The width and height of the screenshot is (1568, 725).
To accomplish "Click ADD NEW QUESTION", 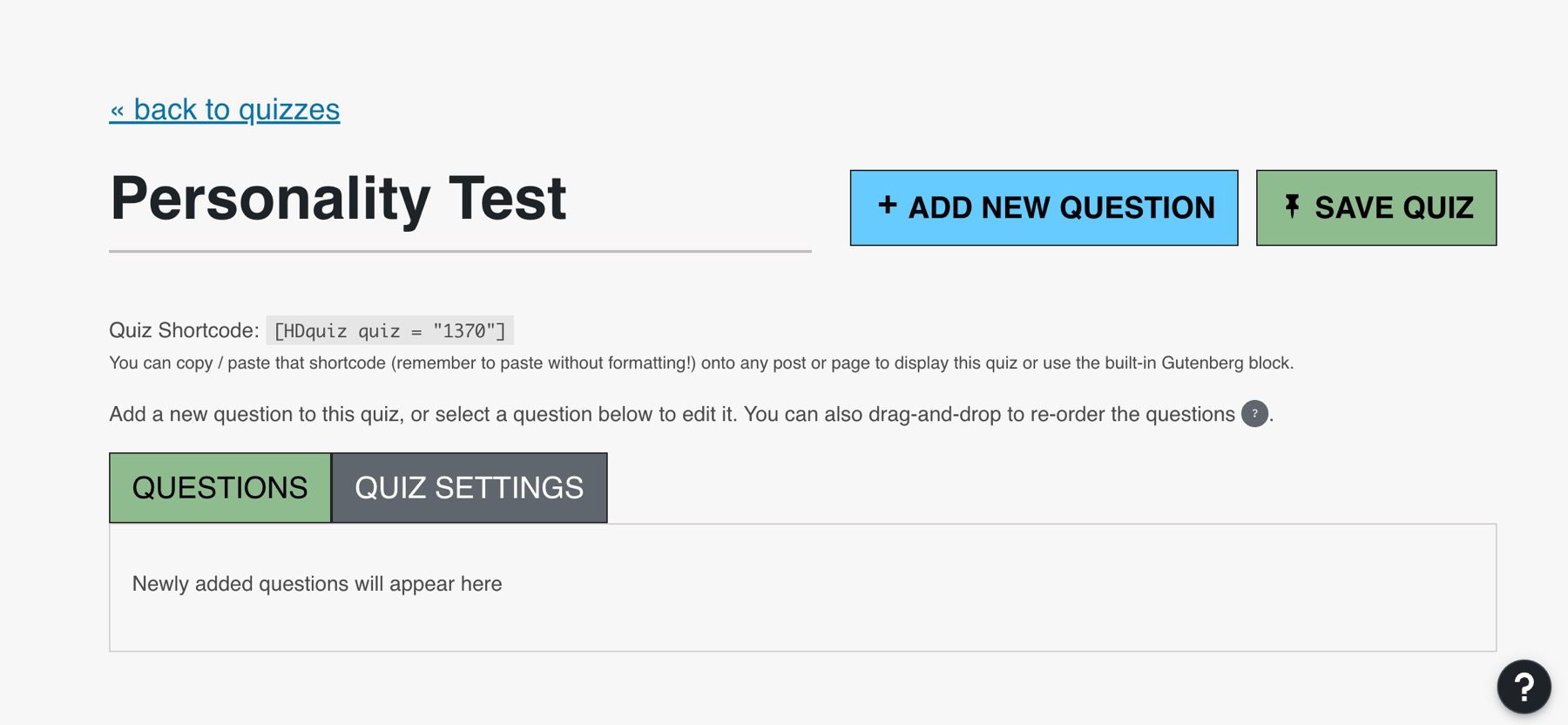I will coord(1044,207).
